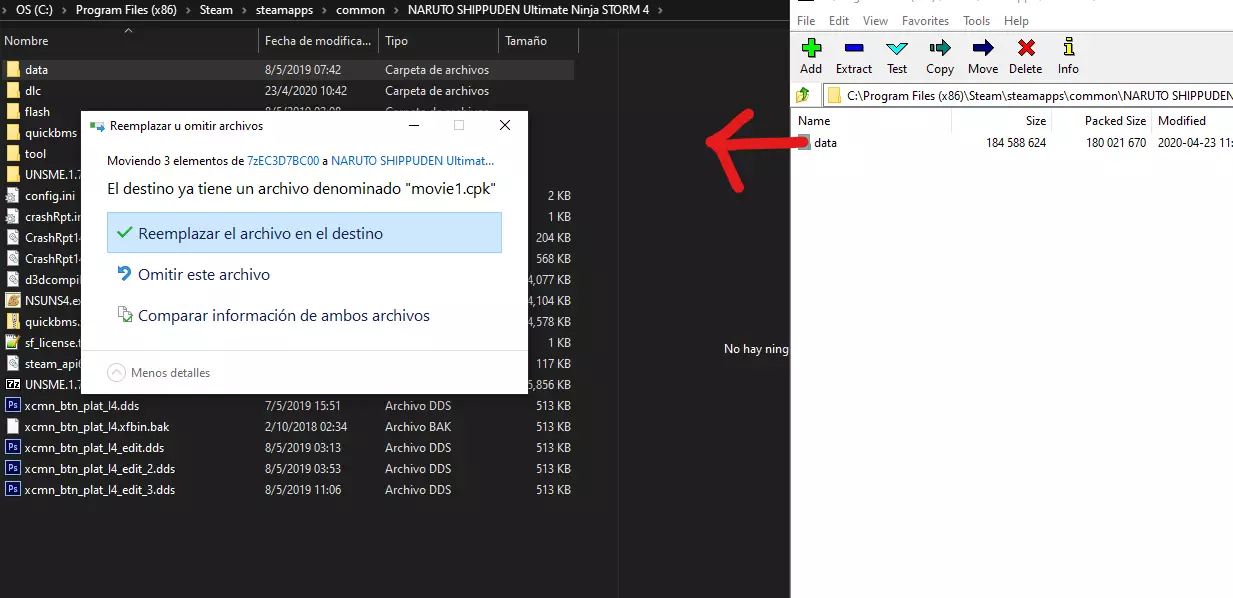Go up one folder level in 7-Zip

pyautogui.click(x=803, y=96)
